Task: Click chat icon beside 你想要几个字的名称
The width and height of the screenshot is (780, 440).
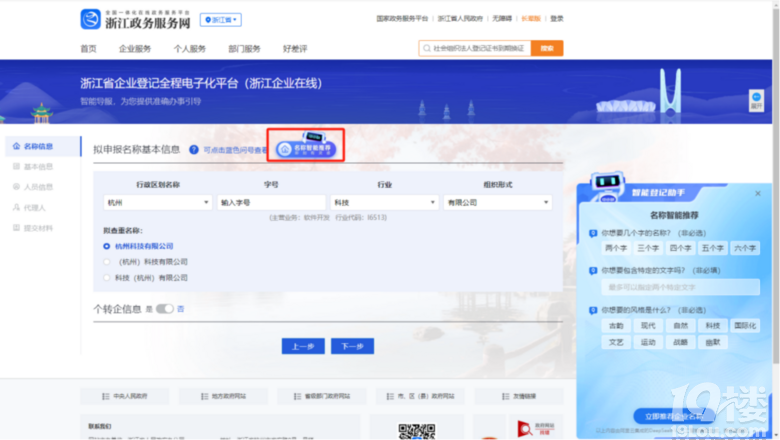Action: point(593,233)
